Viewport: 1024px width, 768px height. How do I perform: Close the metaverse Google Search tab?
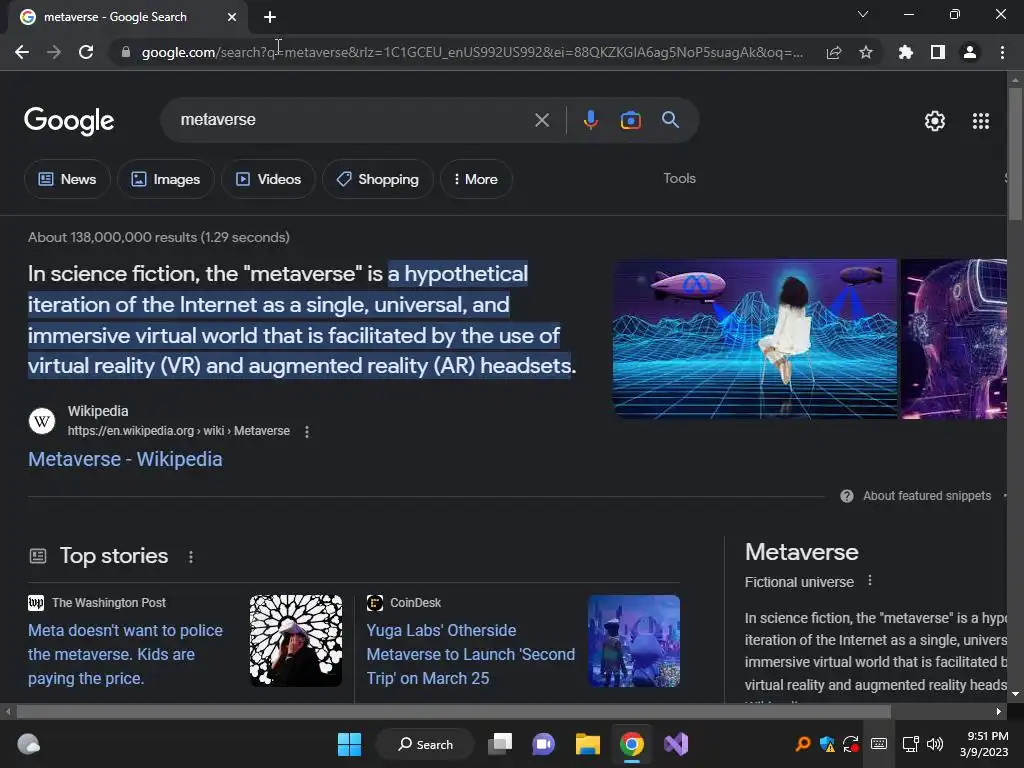click(x=232, y=17)
